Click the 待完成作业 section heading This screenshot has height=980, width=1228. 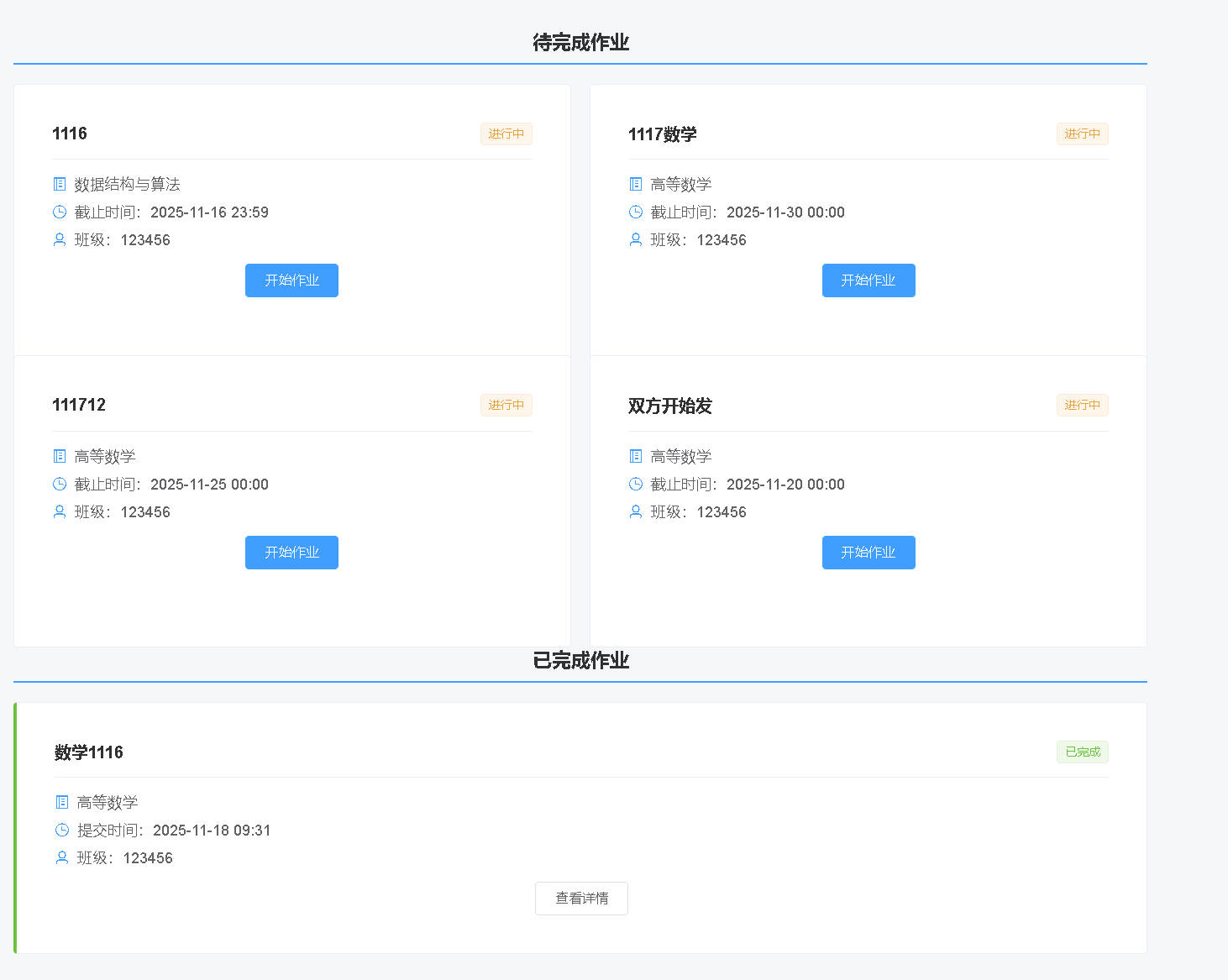pos(580,43)
